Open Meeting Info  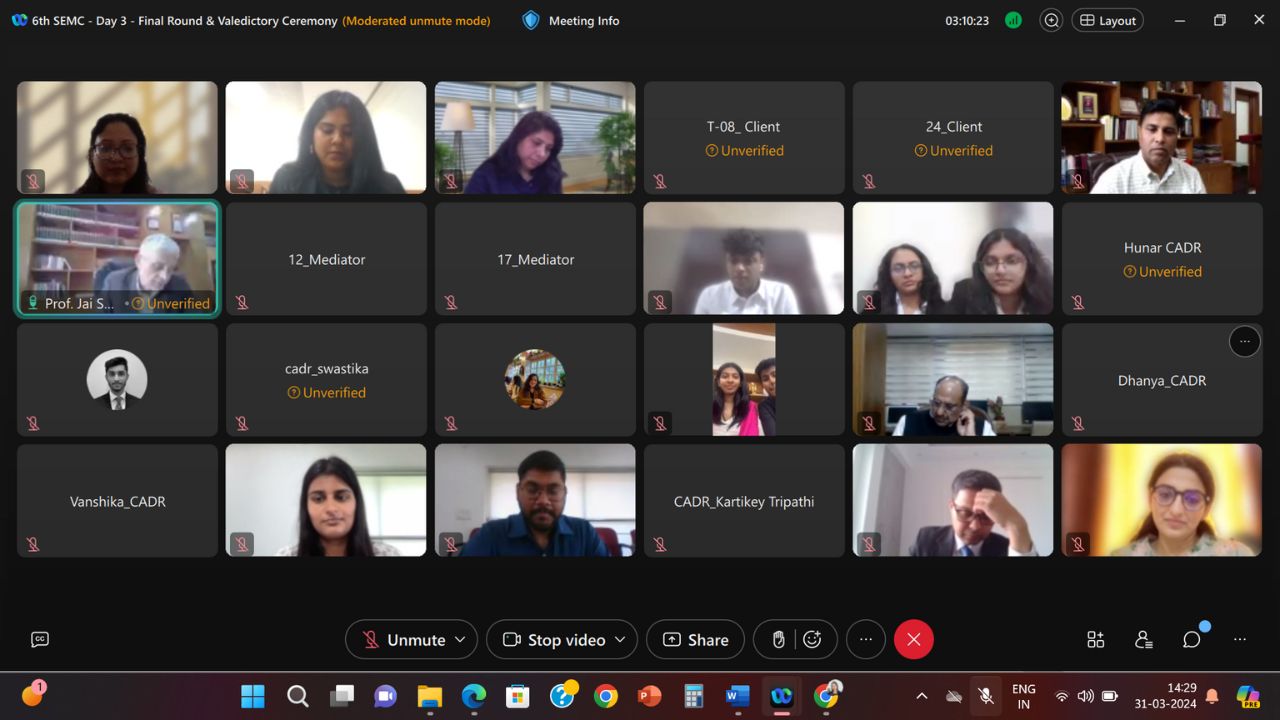571,20
